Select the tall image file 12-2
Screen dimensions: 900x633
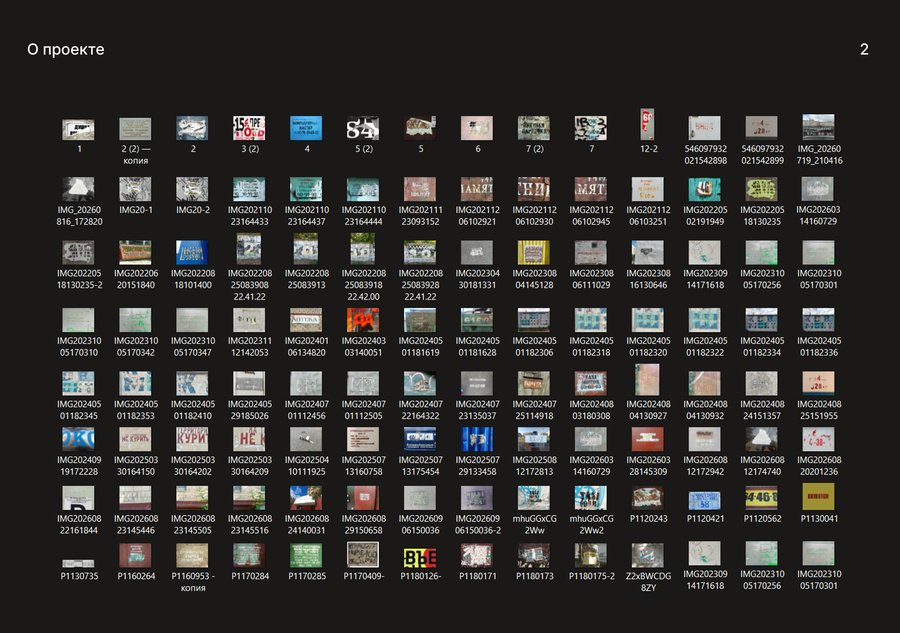[x=647, y=124]
